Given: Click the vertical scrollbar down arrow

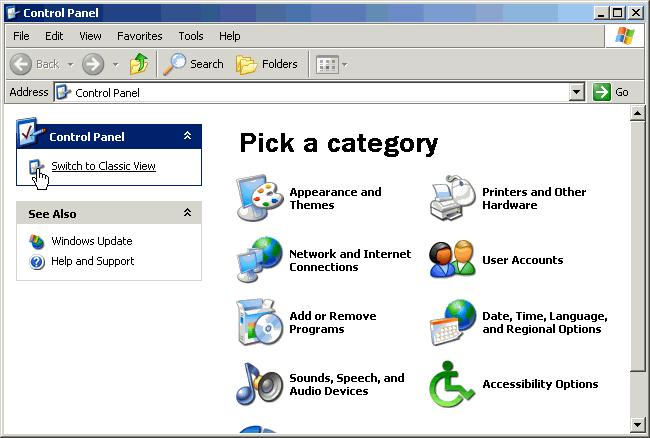Looking at the screenshot, I should click(637, 423).
